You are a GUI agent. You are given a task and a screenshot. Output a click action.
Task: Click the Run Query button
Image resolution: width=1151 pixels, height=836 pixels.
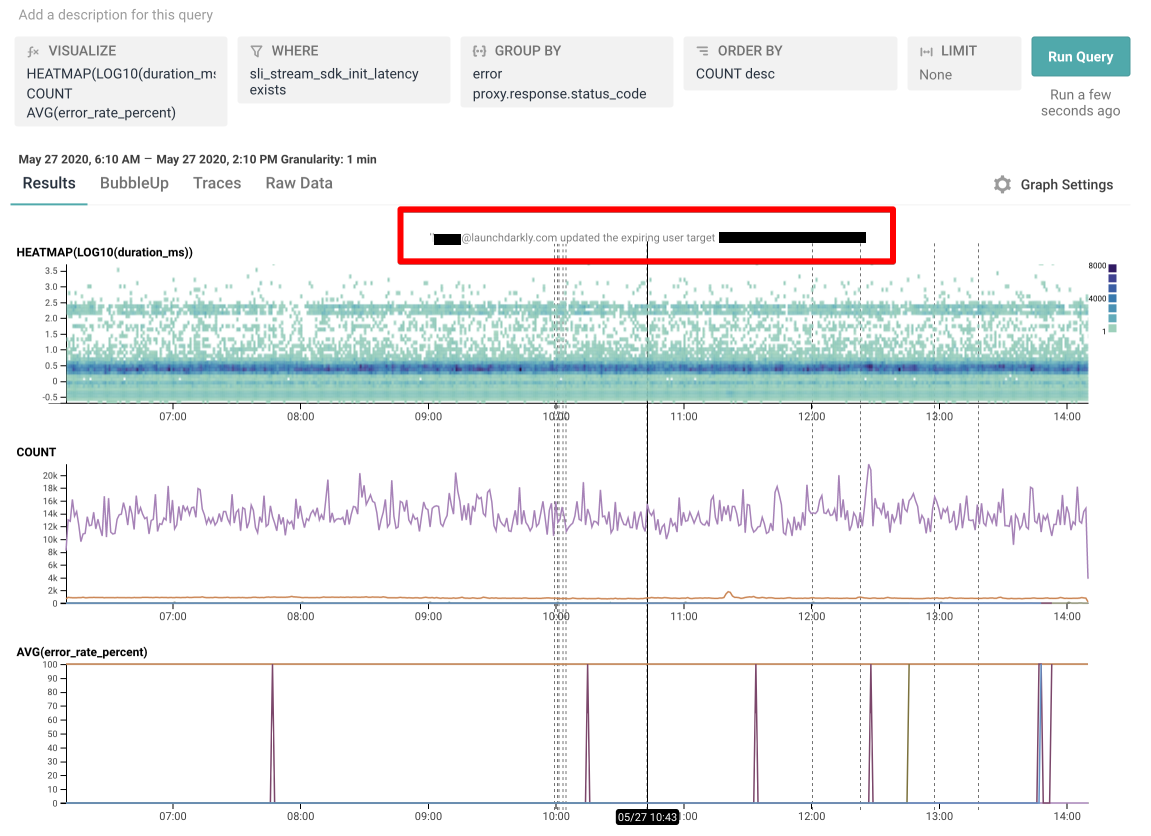pyautogui.click(x=1080, y=56)
